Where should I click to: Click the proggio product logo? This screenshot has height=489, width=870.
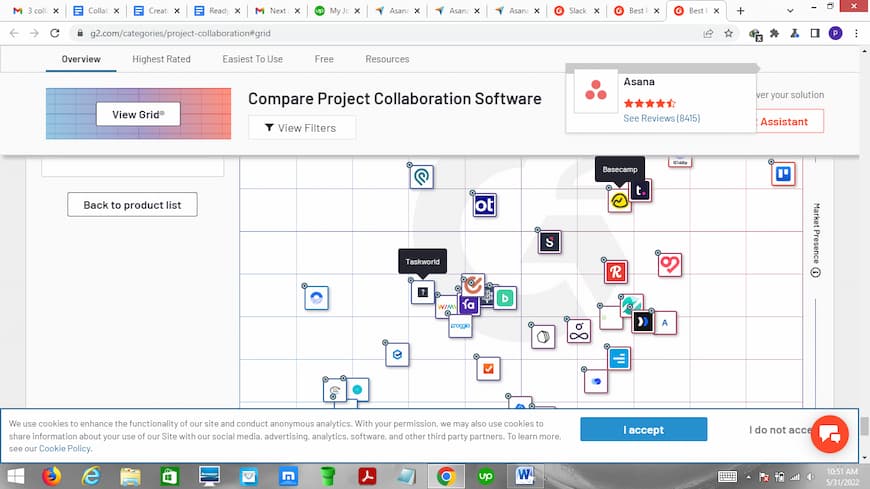coord(460,326)
